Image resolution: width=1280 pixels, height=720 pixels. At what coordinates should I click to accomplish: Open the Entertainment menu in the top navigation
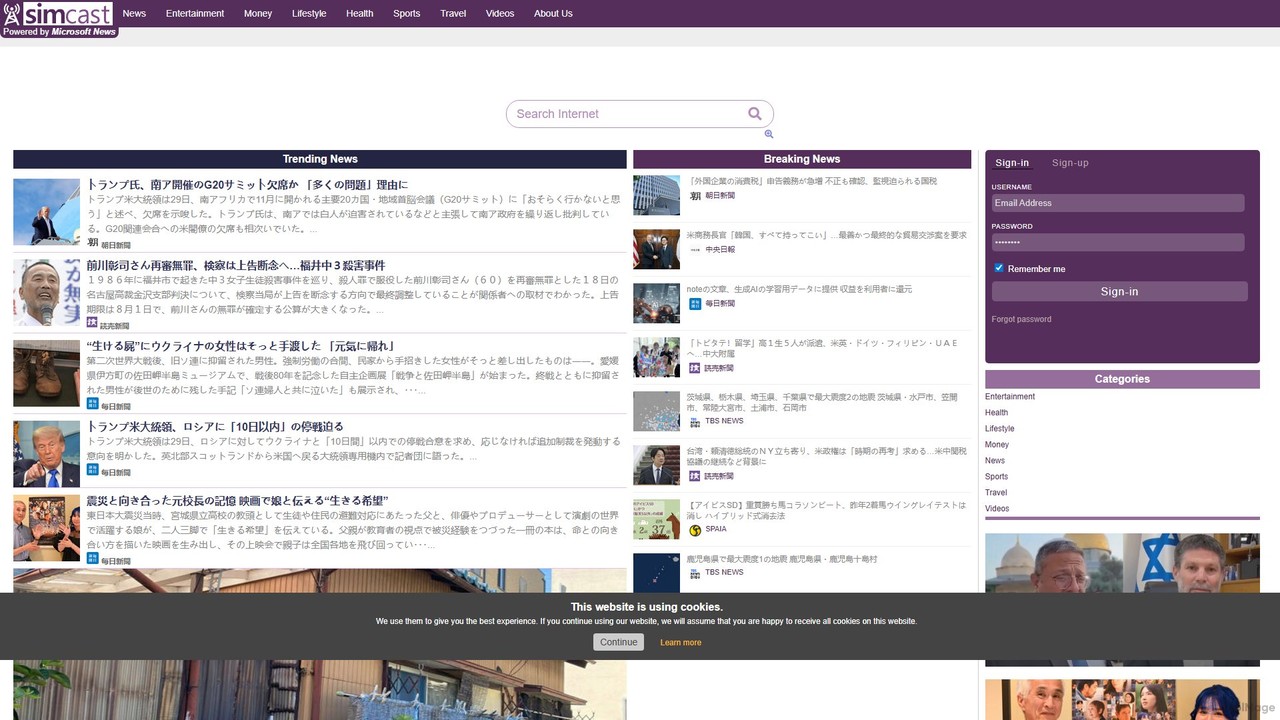[195, 14]
